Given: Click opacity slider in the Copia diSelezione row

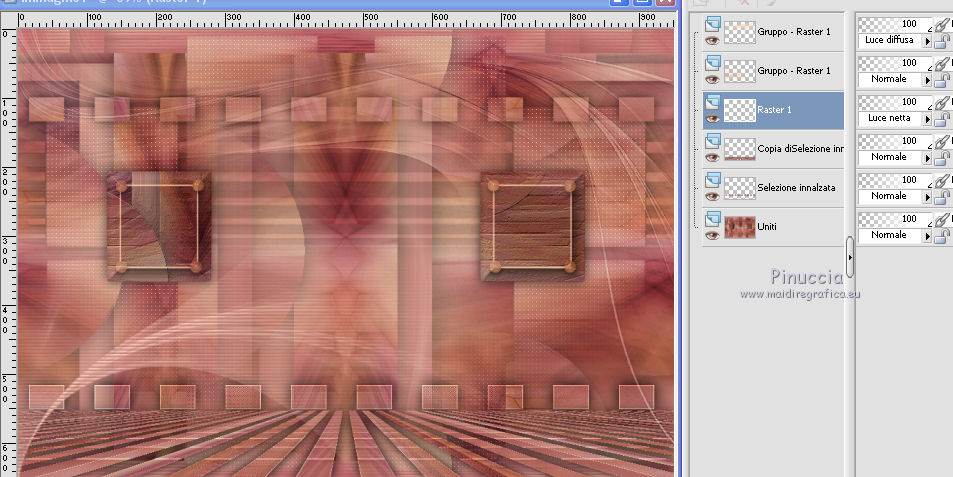Looking at the screenshot, I should (895, 142).
